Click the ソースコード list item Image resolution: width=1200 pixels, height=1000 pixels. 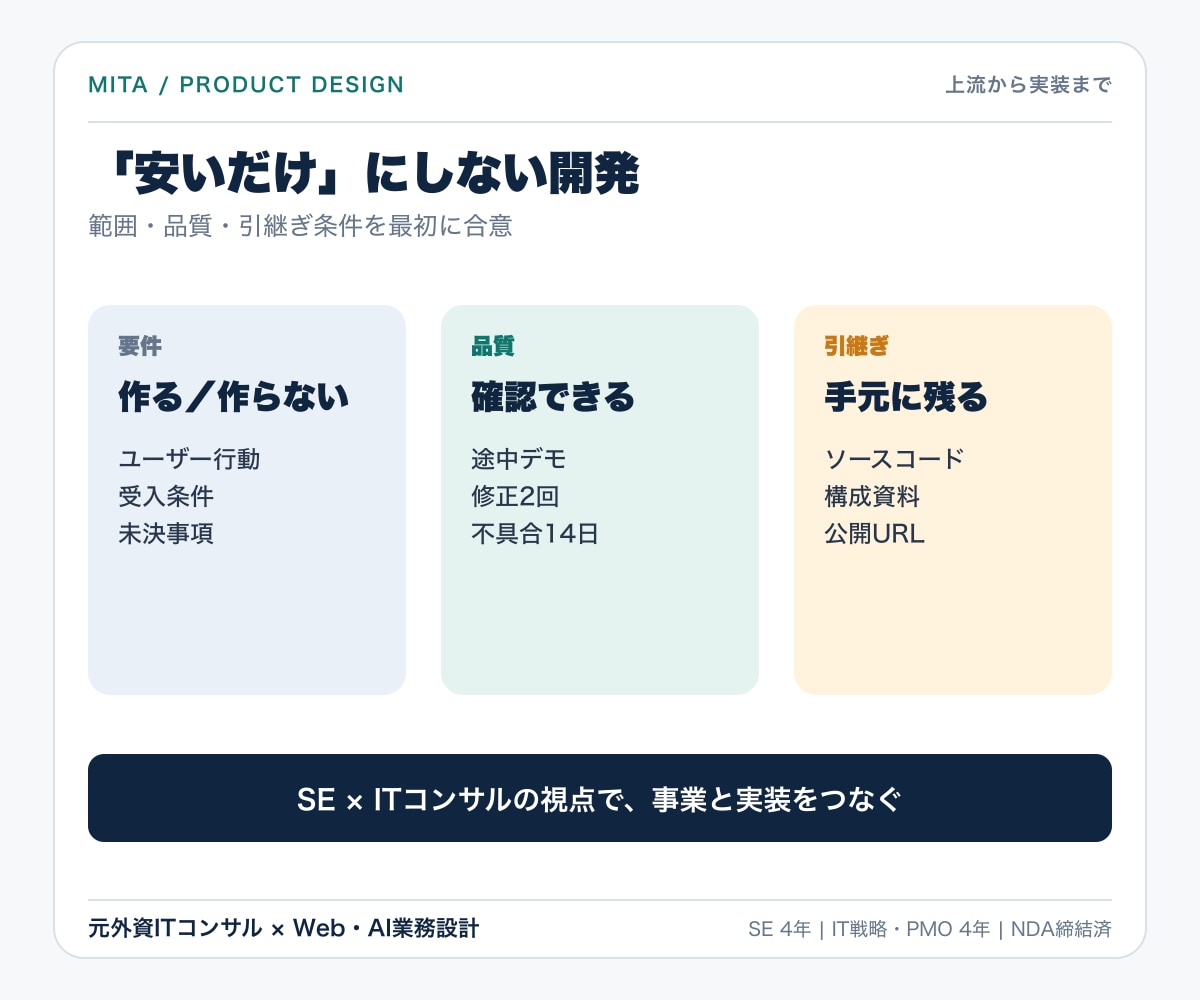[894, 459]
